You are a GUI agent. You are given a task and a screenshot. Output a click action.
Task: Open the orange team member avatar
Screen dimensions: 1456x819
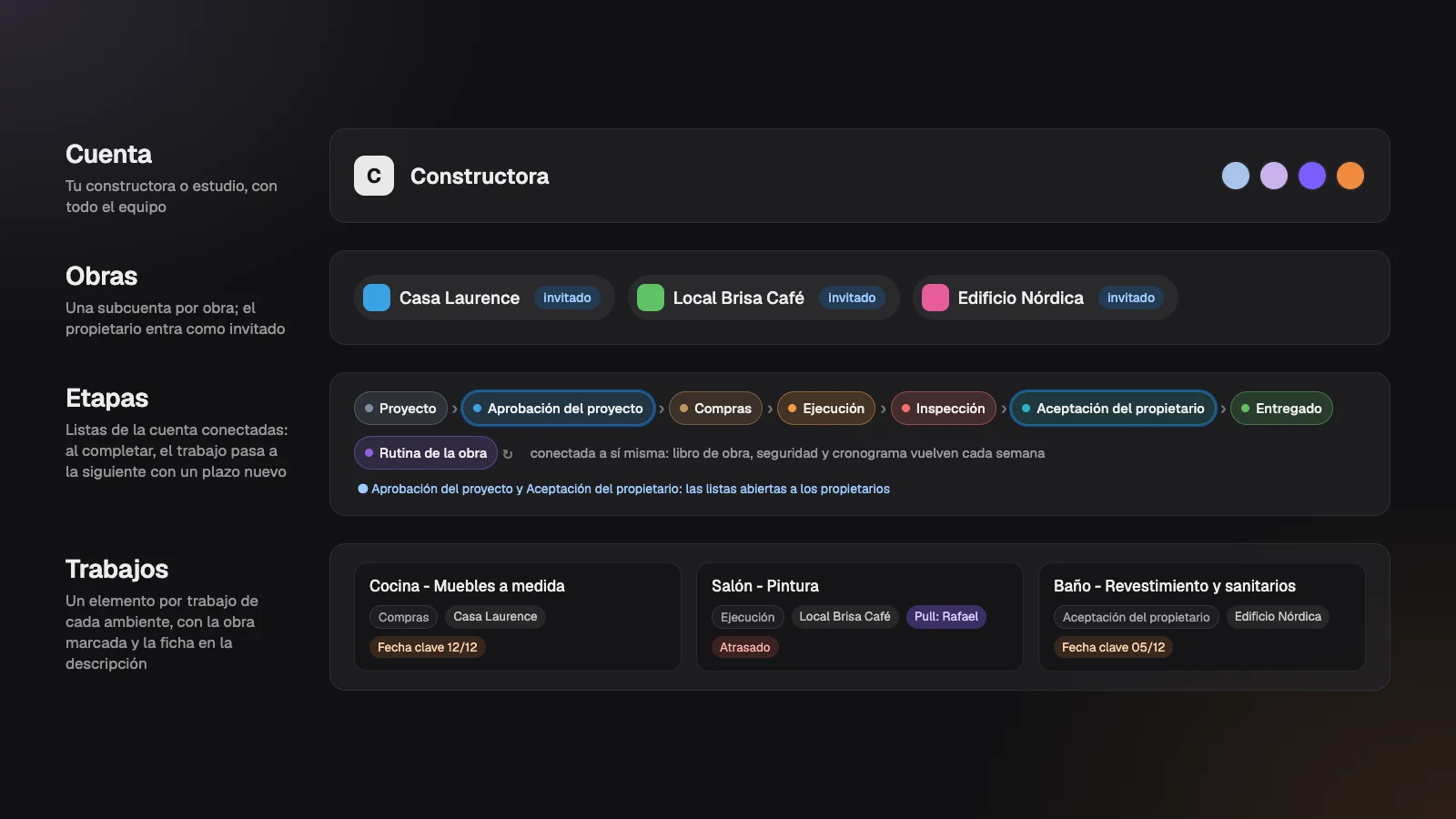[1350, 176]
